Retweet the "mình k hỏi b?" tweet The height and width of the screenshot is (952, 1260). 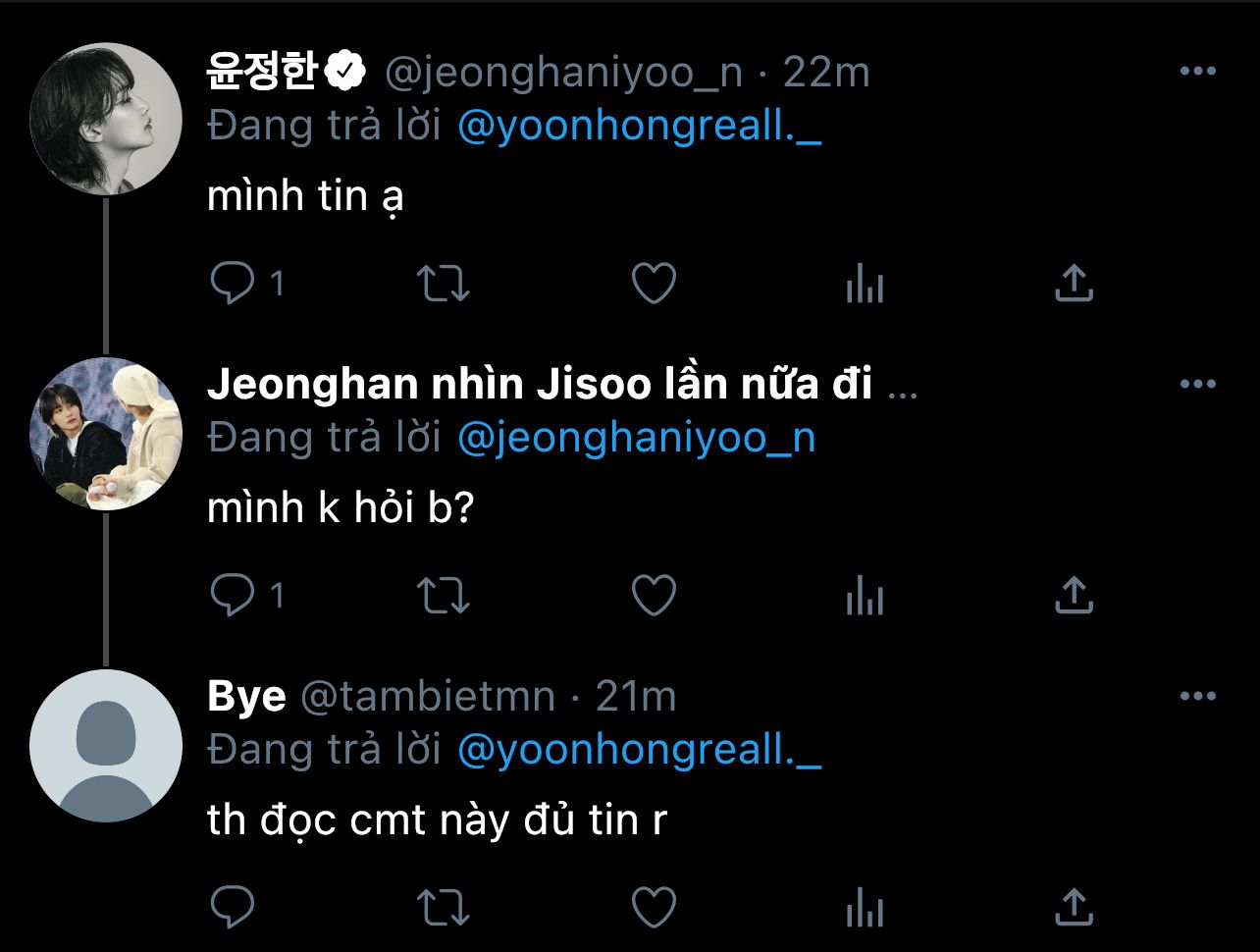[444, 596]
